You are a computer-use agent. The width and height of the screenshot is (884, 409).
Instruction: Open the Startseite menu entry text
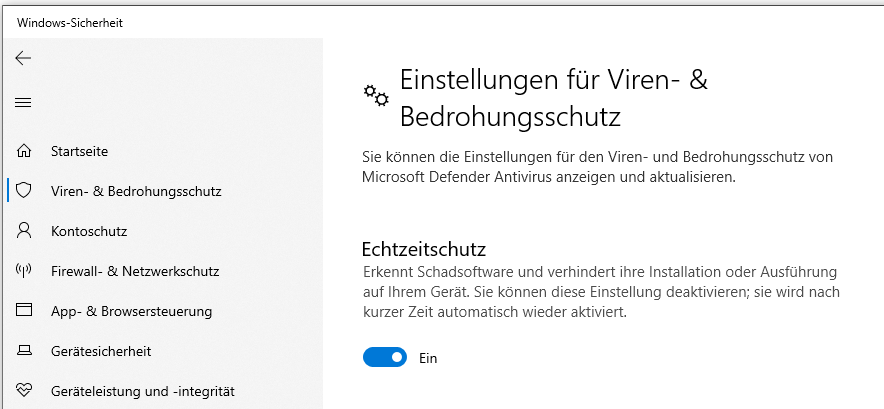click(x=79, y=151)
